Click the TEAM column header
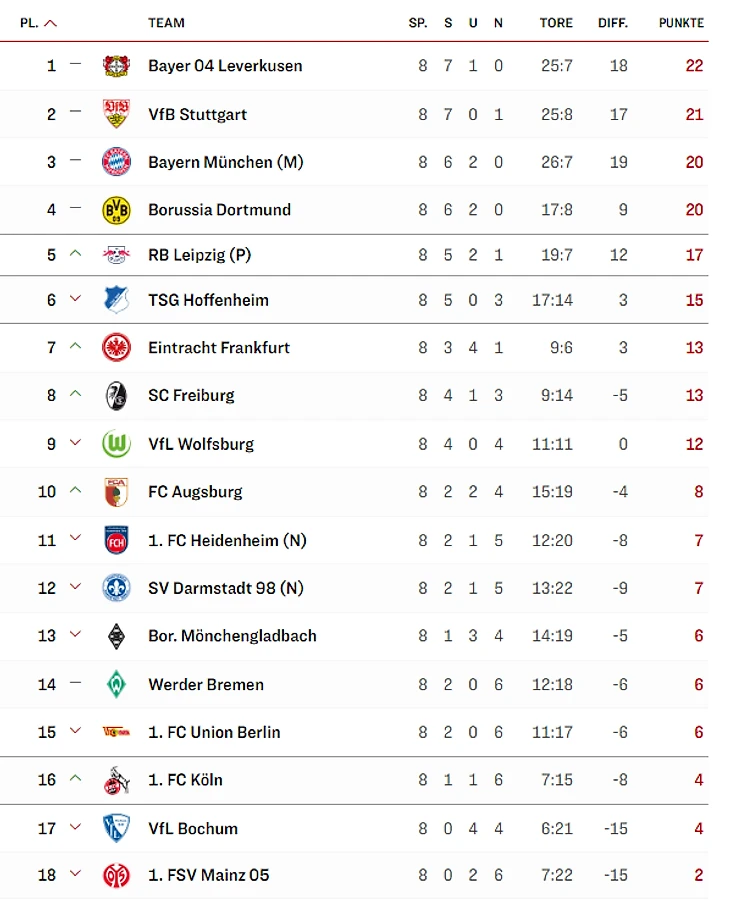 (166, 23)
